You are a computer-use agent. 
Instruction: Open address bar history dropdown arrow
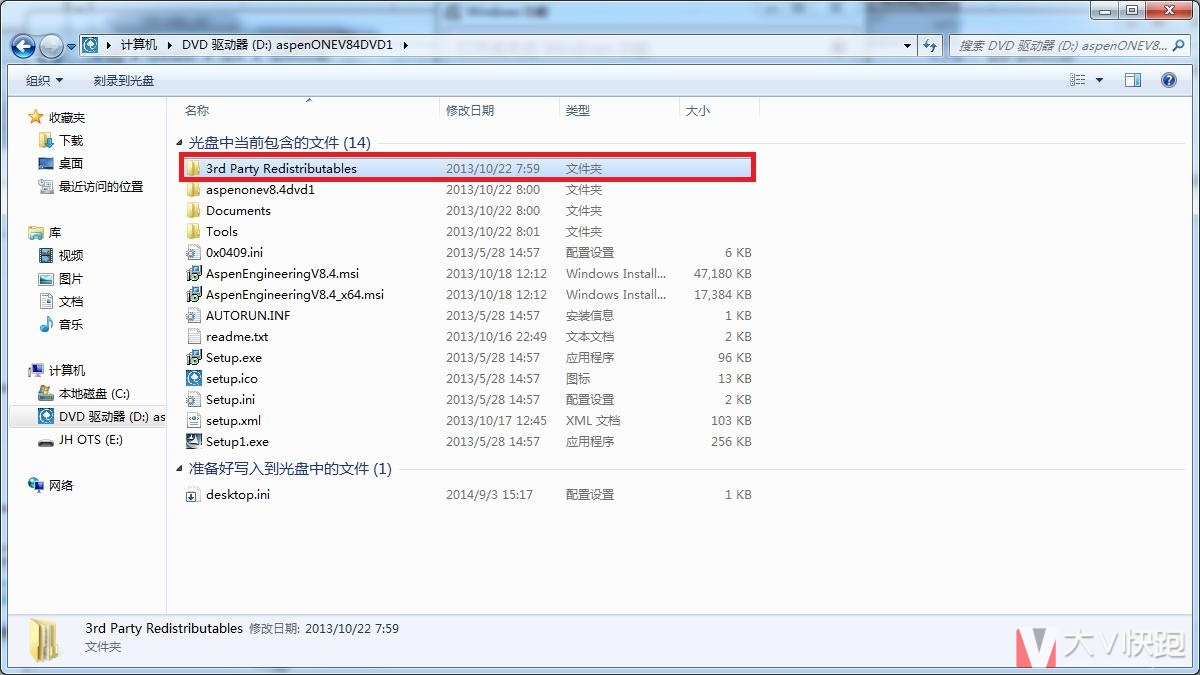(x=907, y=46)
